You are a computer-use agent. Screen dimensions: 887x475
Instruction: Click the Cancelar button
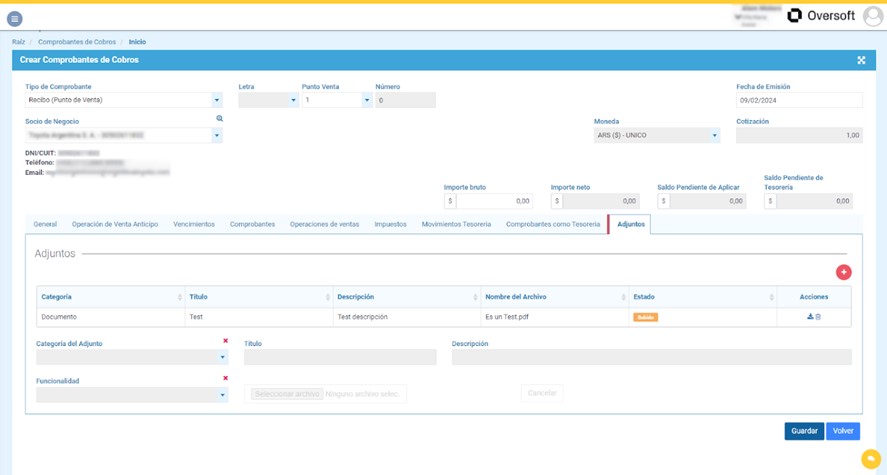(x=542, y=393)
